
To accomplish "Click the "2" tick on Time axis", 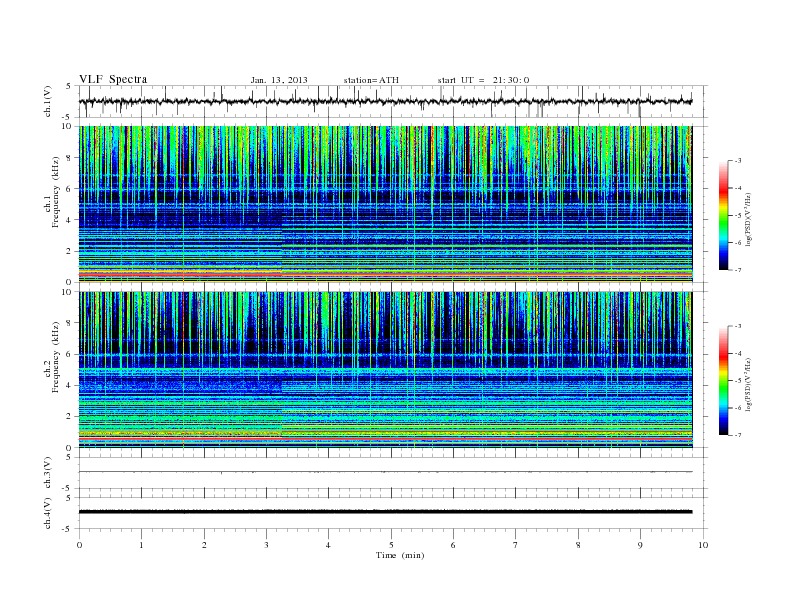I will click(204, 545).
